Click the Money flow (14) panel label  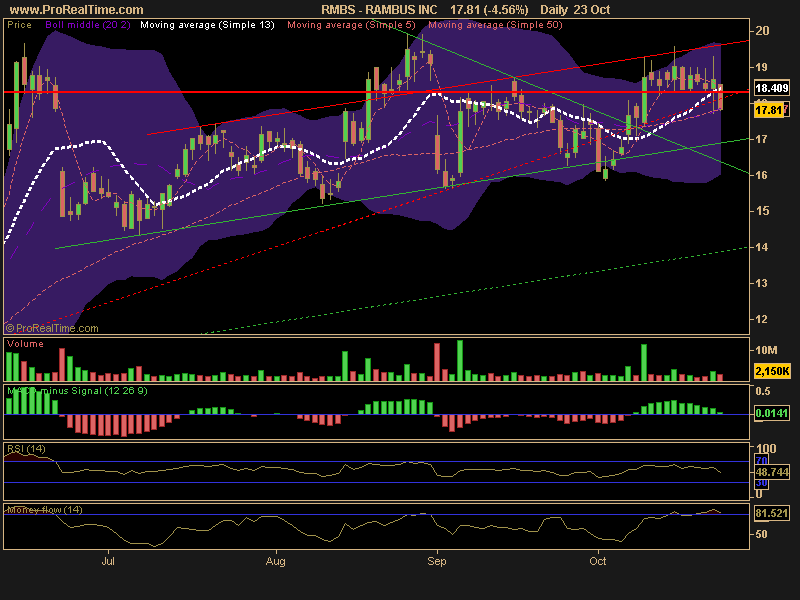point(45,510)
